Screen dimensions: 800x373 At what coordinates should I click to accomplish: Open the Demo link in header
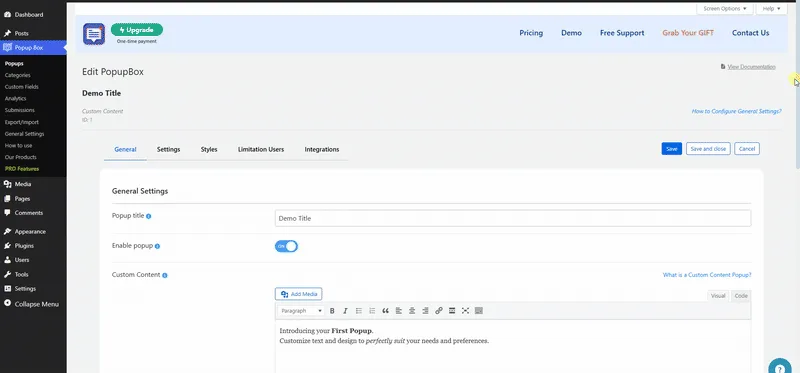571,33
